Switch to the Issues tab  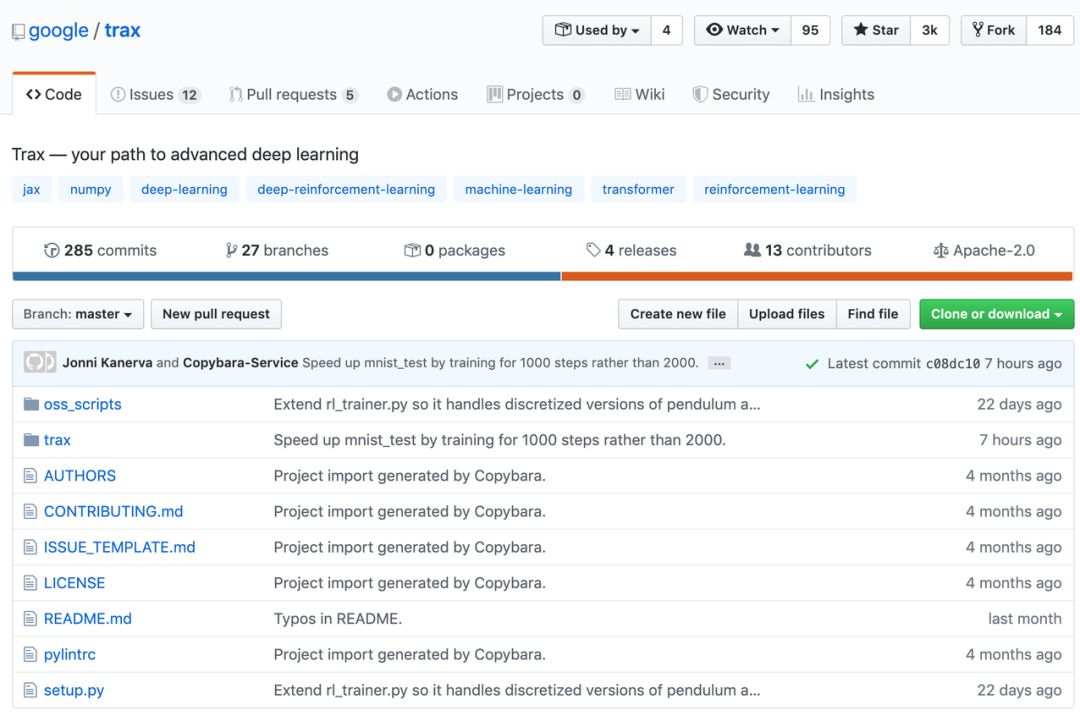pos(155,95)
